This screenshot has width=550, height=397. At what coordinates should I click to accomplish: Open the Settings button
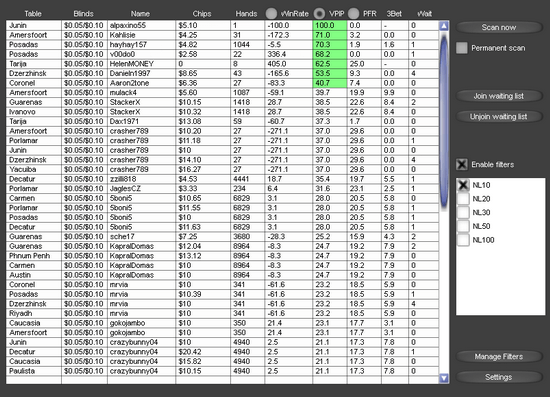[x=499, y=377]
